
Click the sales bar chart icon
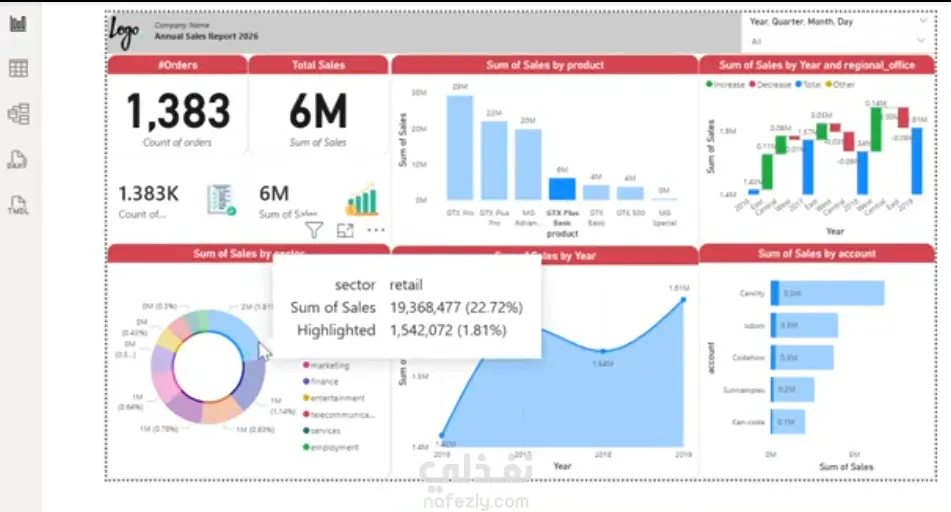tap(363, 199)
